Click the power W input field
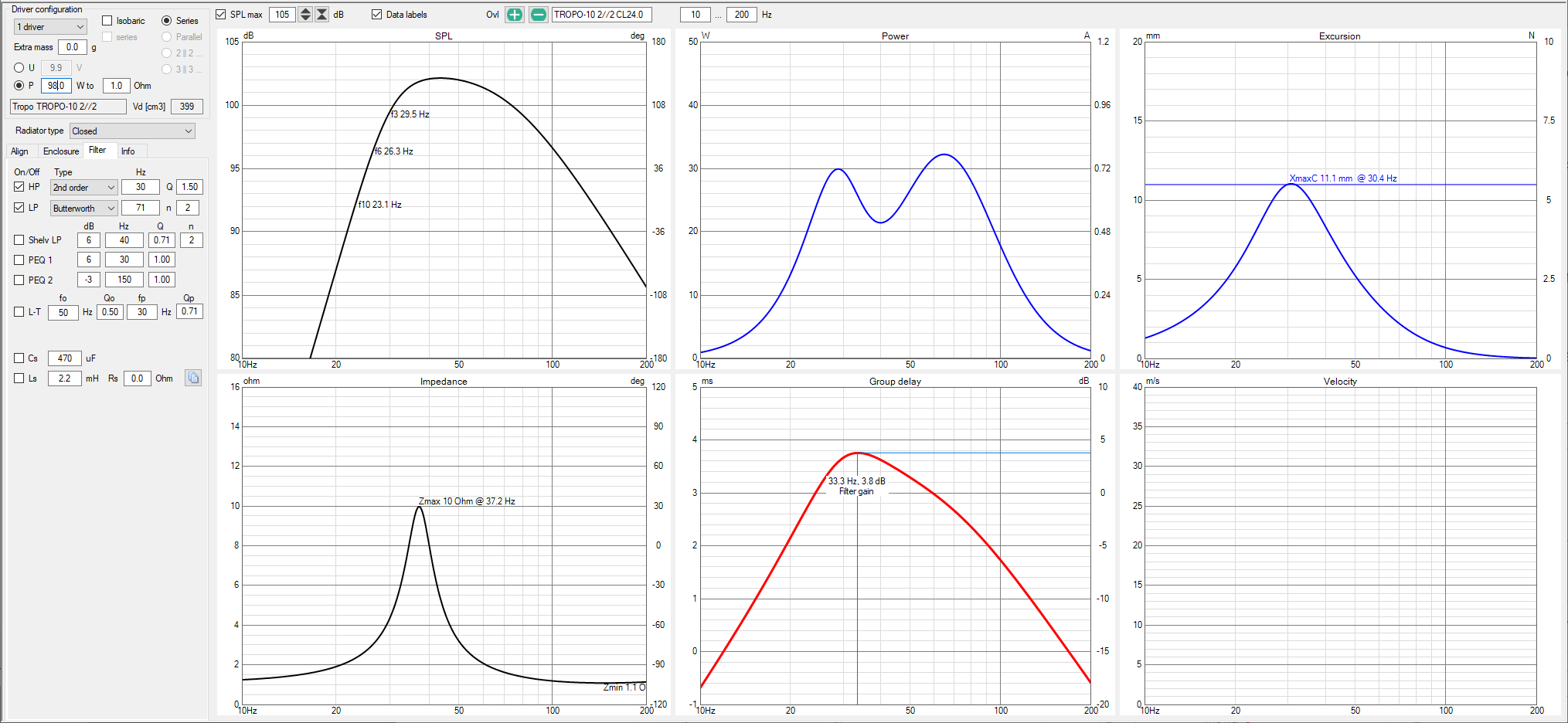The image size is (1568, 723). pos(56,86)
